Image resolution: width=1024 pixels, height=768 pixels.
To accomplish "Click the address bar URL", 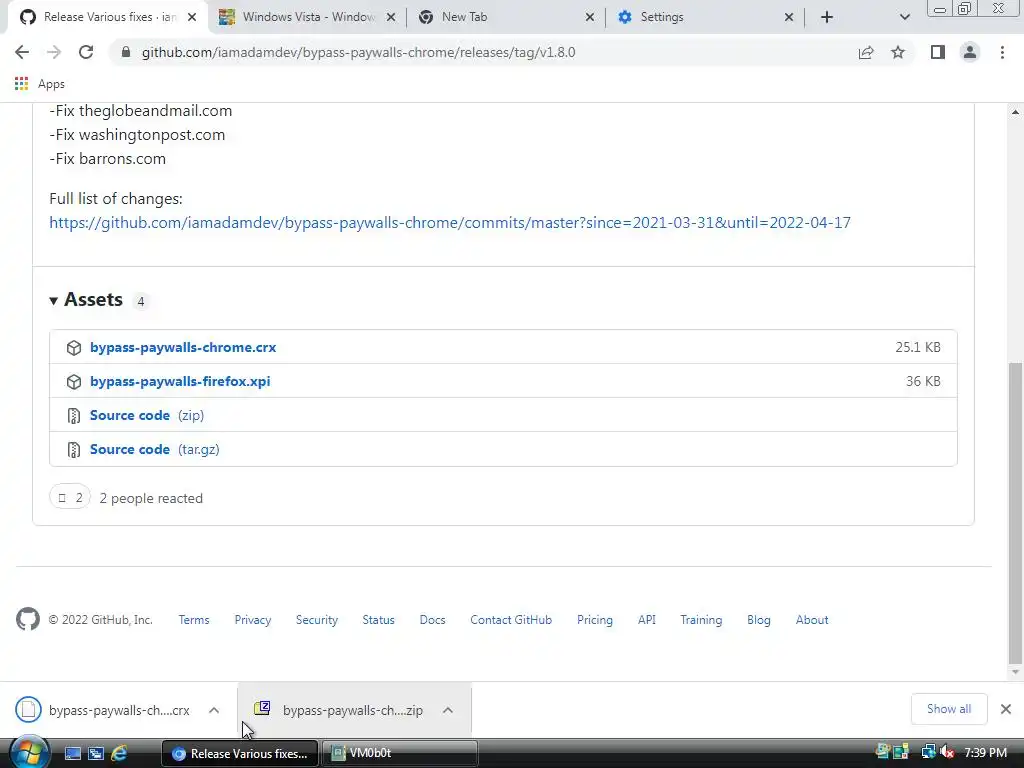I will (359, 52).
